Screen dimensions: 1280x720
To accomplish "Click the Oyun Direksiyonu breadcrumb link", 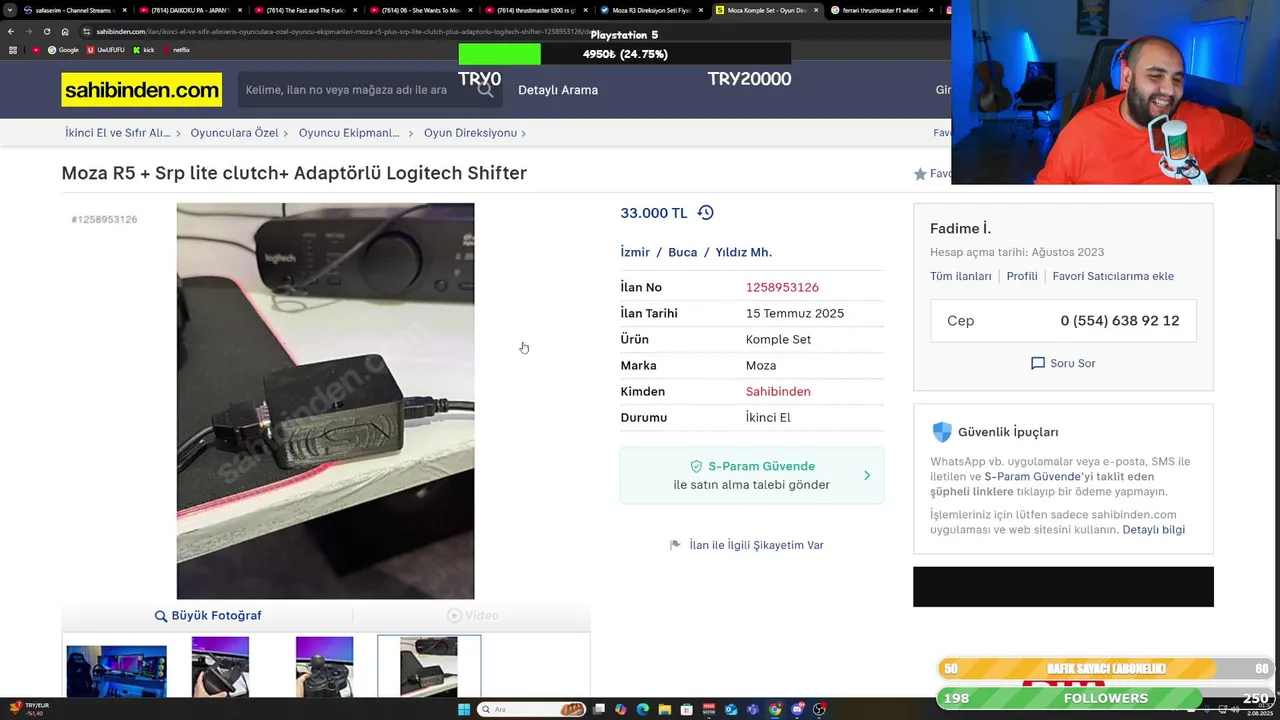I will (470, 133).
